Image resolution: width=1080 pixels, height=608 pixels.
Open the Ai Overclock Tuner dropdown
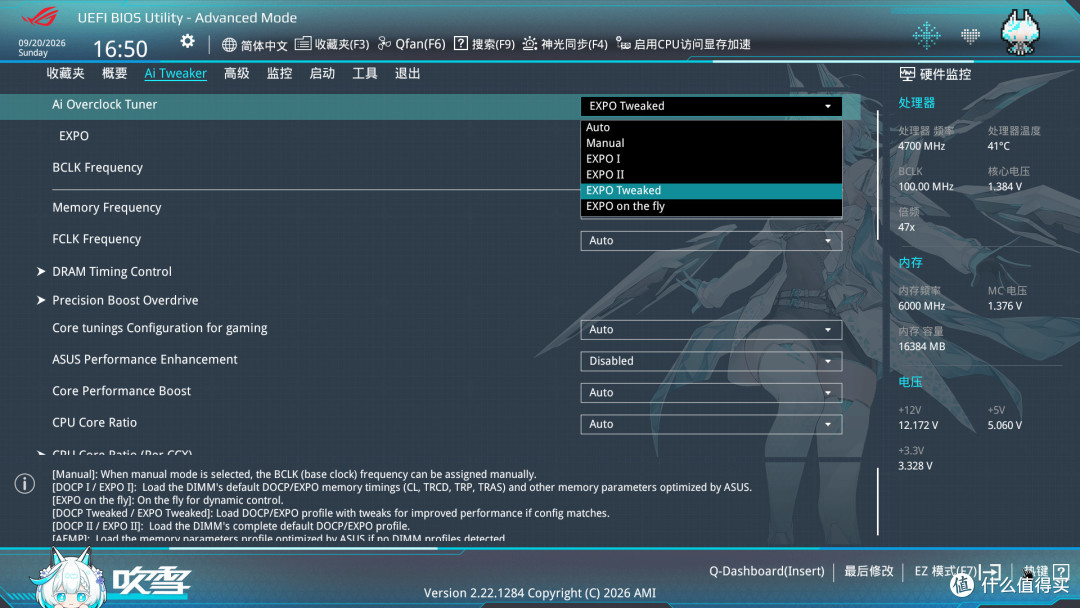[711, 106]
